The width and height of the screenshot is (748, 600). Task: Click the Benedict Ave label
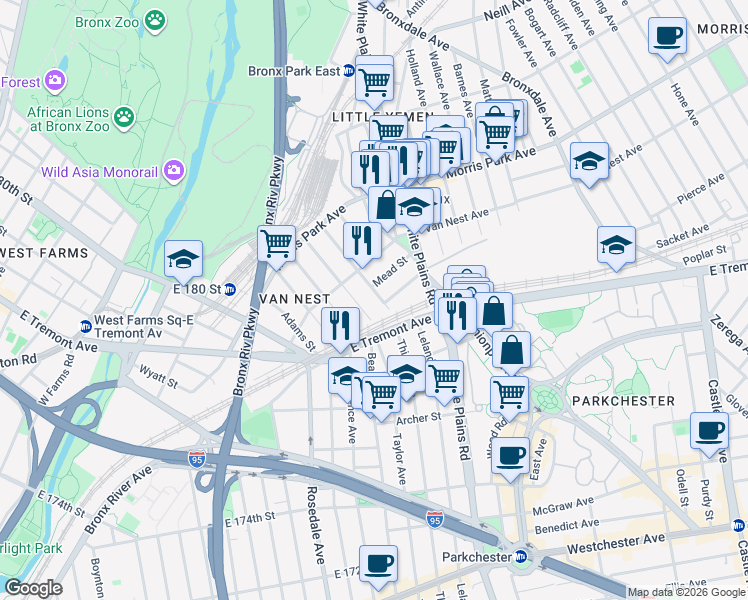567,526
